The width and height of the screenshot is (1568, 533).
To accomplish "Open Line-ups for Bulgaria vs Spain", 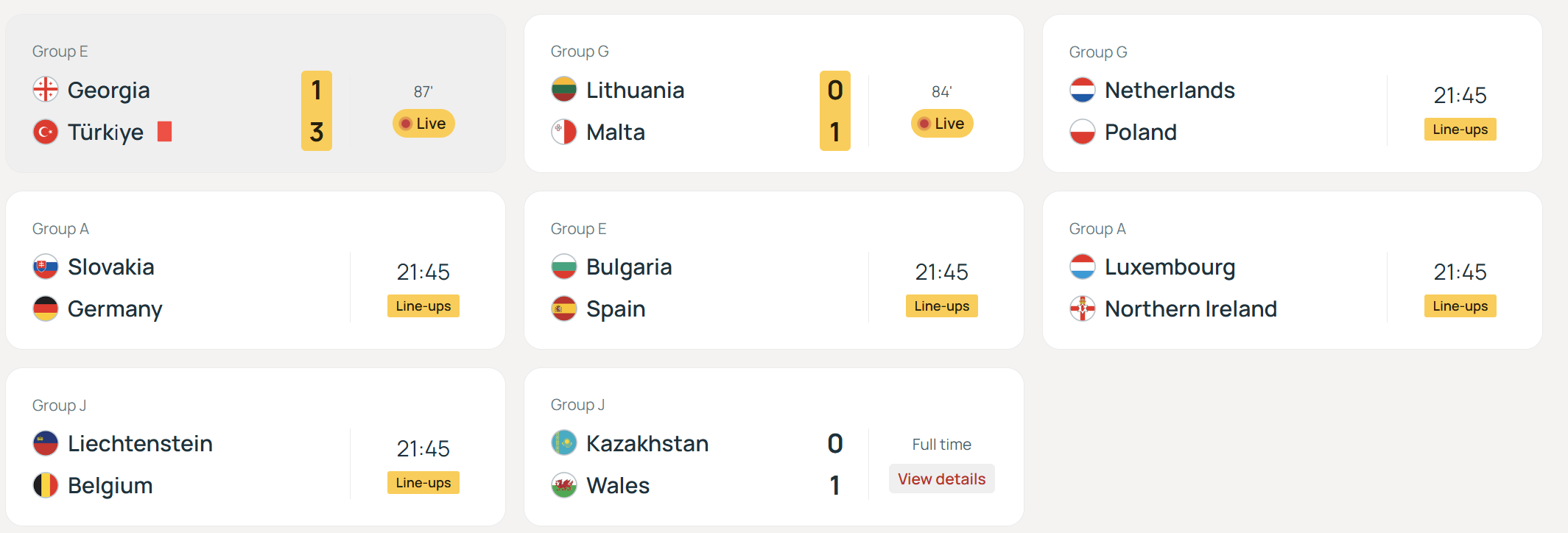I will [941, 306].
